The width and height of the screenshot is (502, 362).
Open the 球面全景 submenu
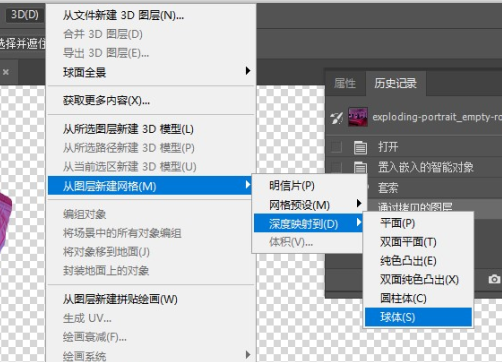pos(151,72)
